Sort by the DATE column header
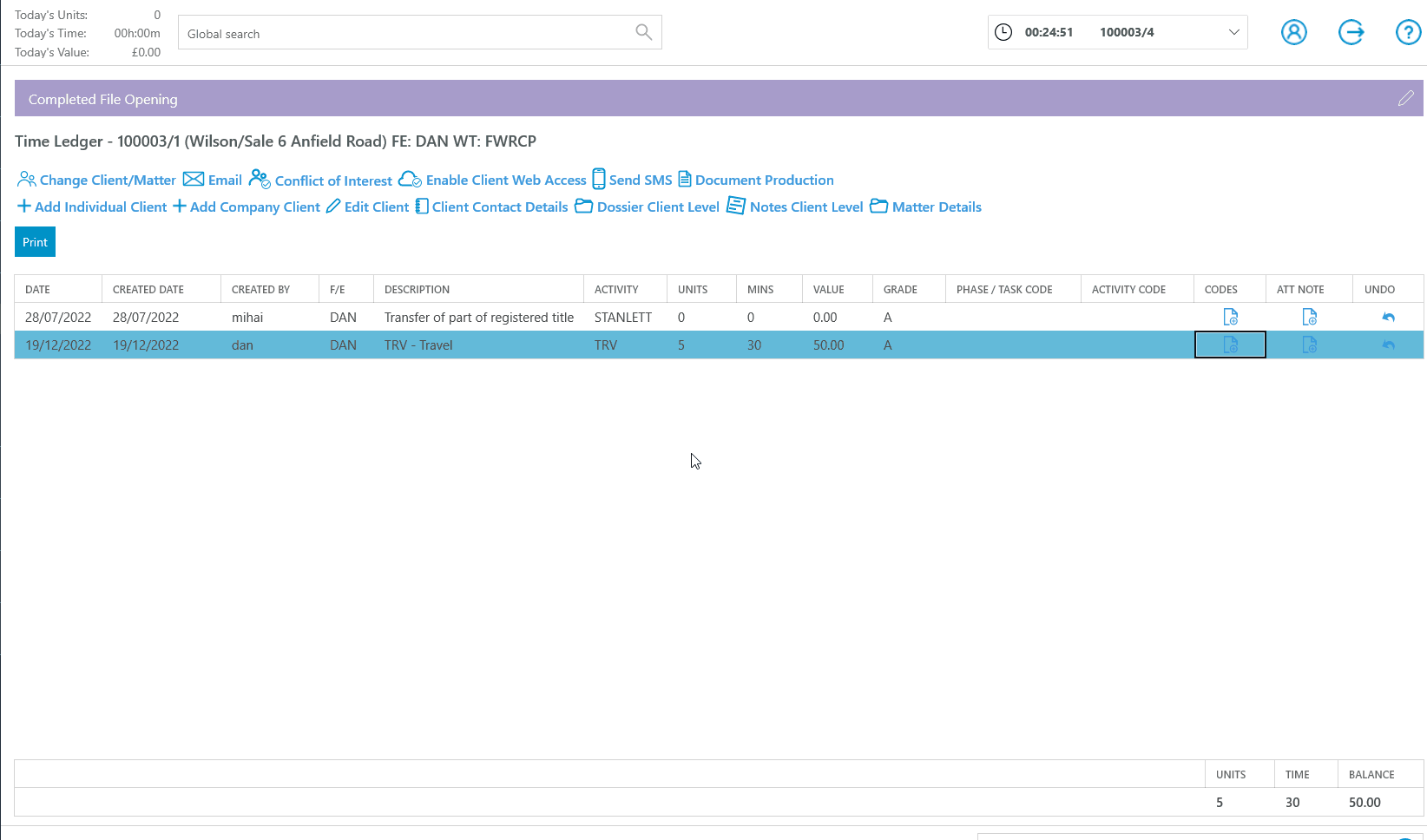Viewport: 1427px width, 840px height. coord(58,289)
